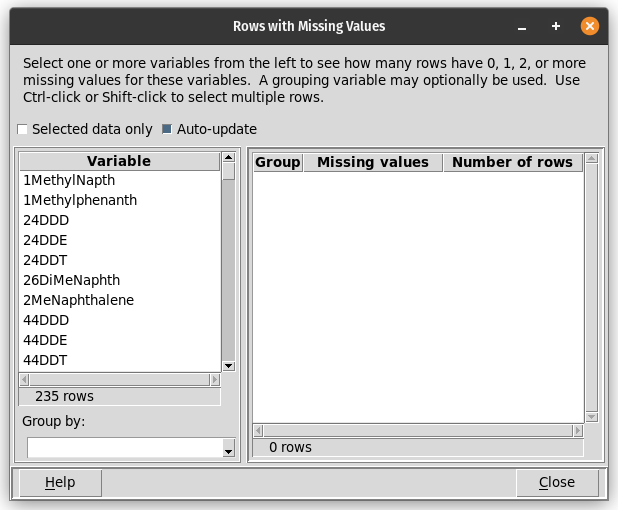Click the results table scroll-down arrow

tap(592, 417)
